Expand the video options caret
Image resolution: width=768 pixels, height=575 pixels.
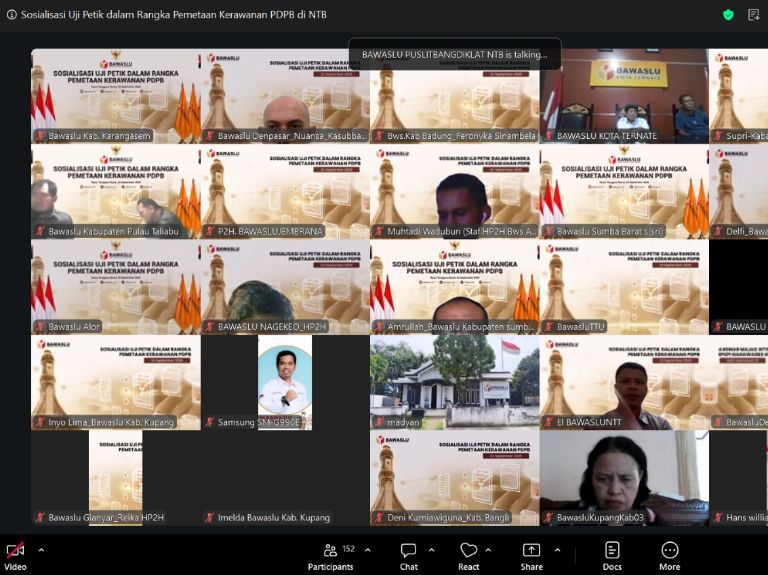pos(41,550)
